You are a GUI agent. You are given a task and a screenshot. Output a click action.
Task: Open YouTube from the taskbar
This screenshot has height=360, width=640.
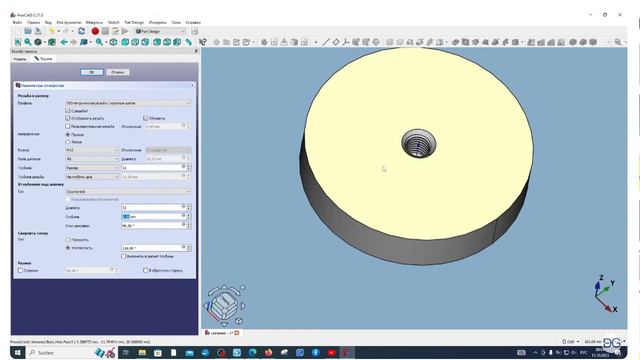pyautogui.click(x=331, y=352)
